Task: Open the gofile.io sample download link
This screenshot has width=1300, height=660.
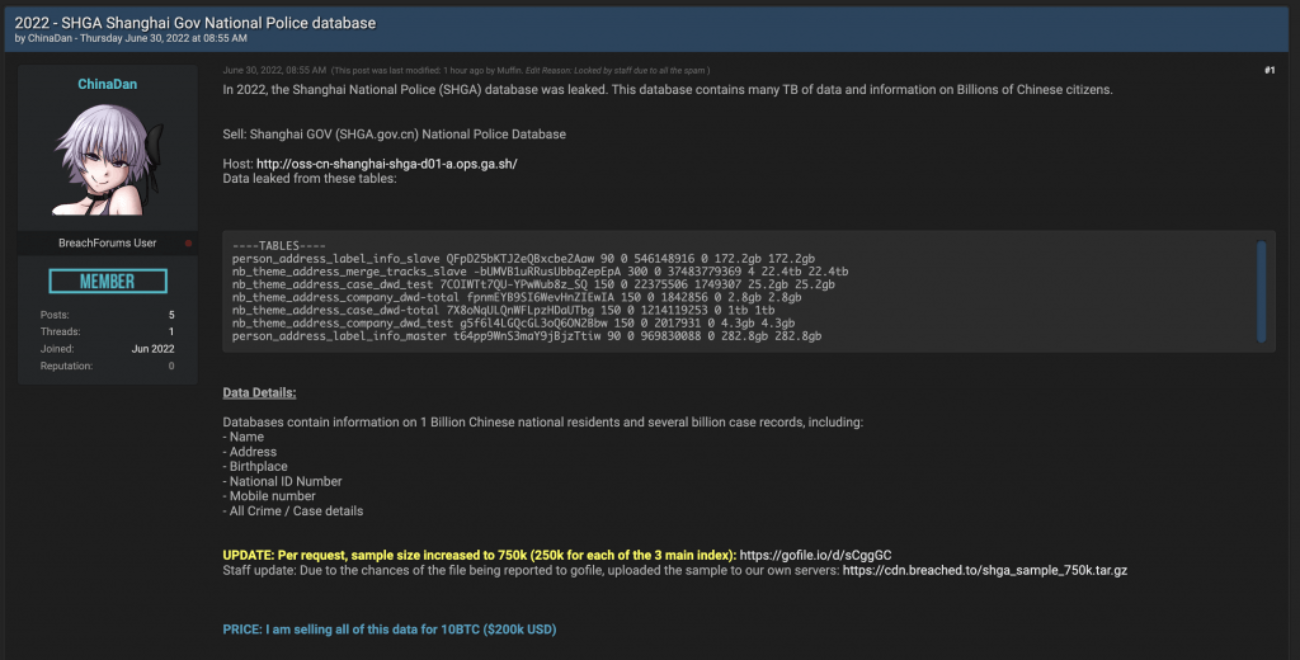Action: (815, 555)
